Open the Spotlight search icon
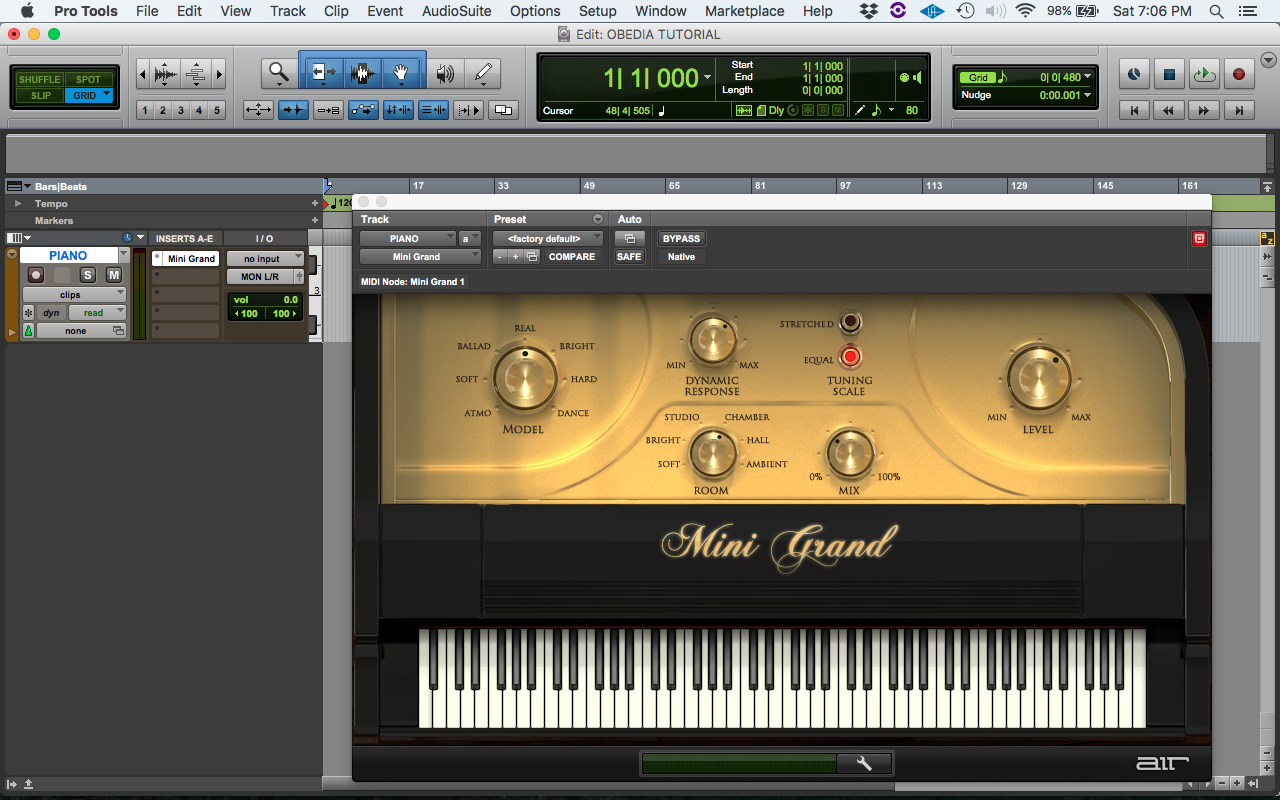The height and width of the screenshot is (800, 1280). click(1216, 11)
